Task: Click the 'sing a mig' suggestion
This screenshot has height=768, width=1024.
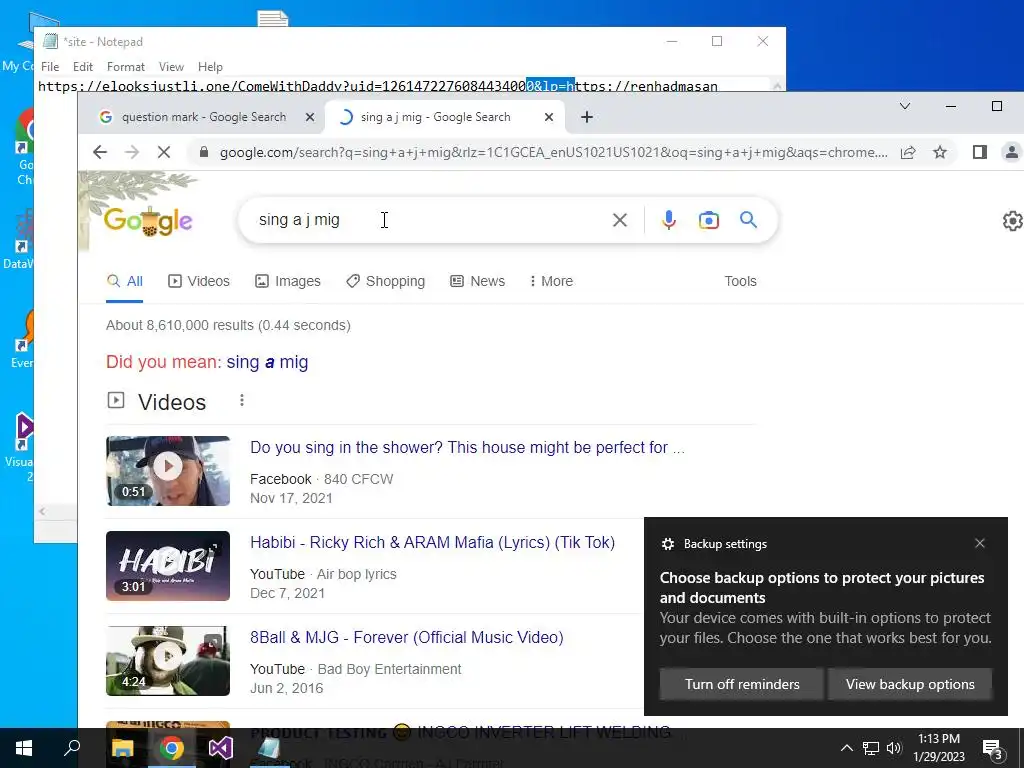Action: tap(267, 362)
